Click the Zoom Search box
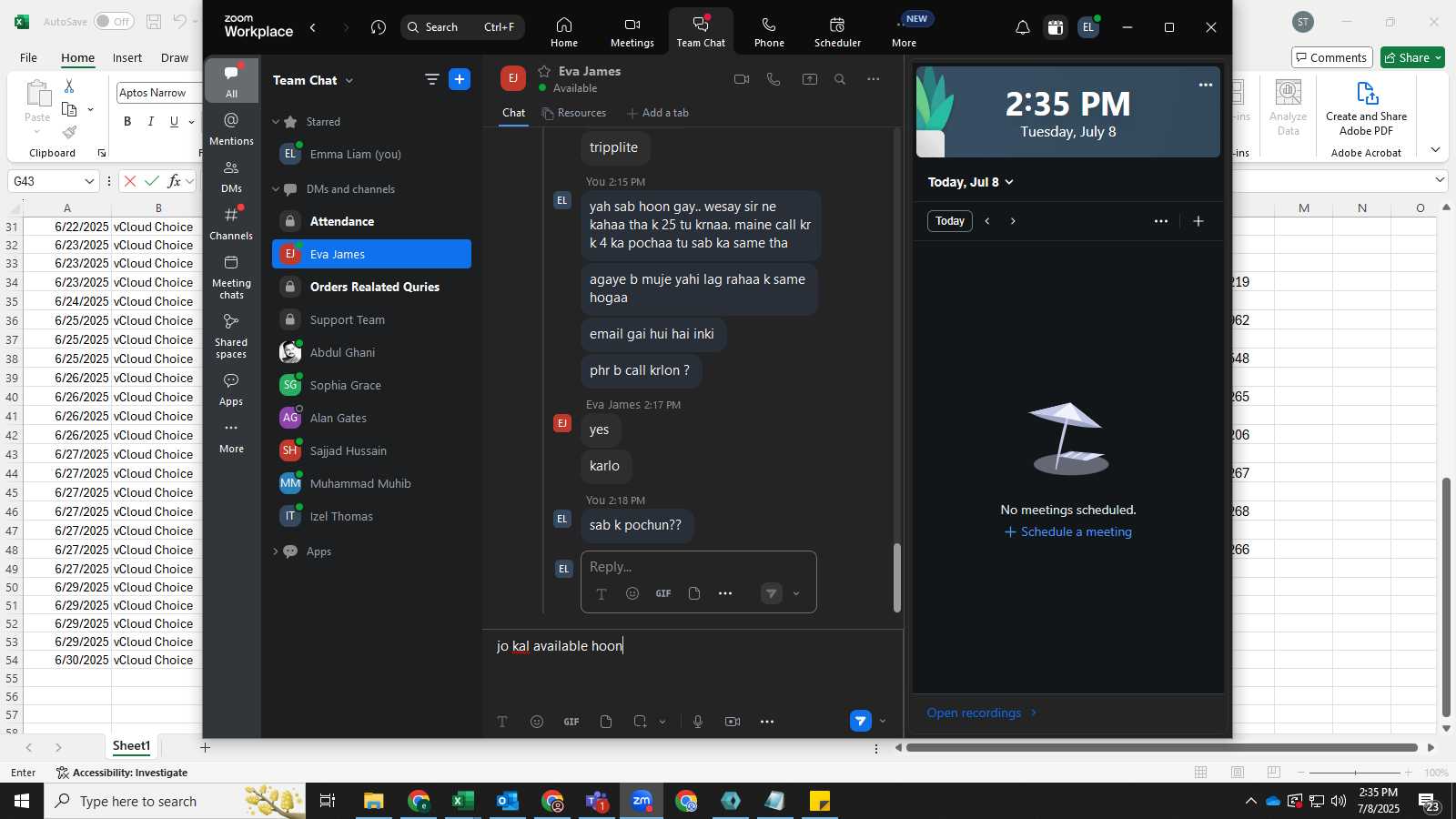This screenshot has width=1456, height=819. coord(462,27)
